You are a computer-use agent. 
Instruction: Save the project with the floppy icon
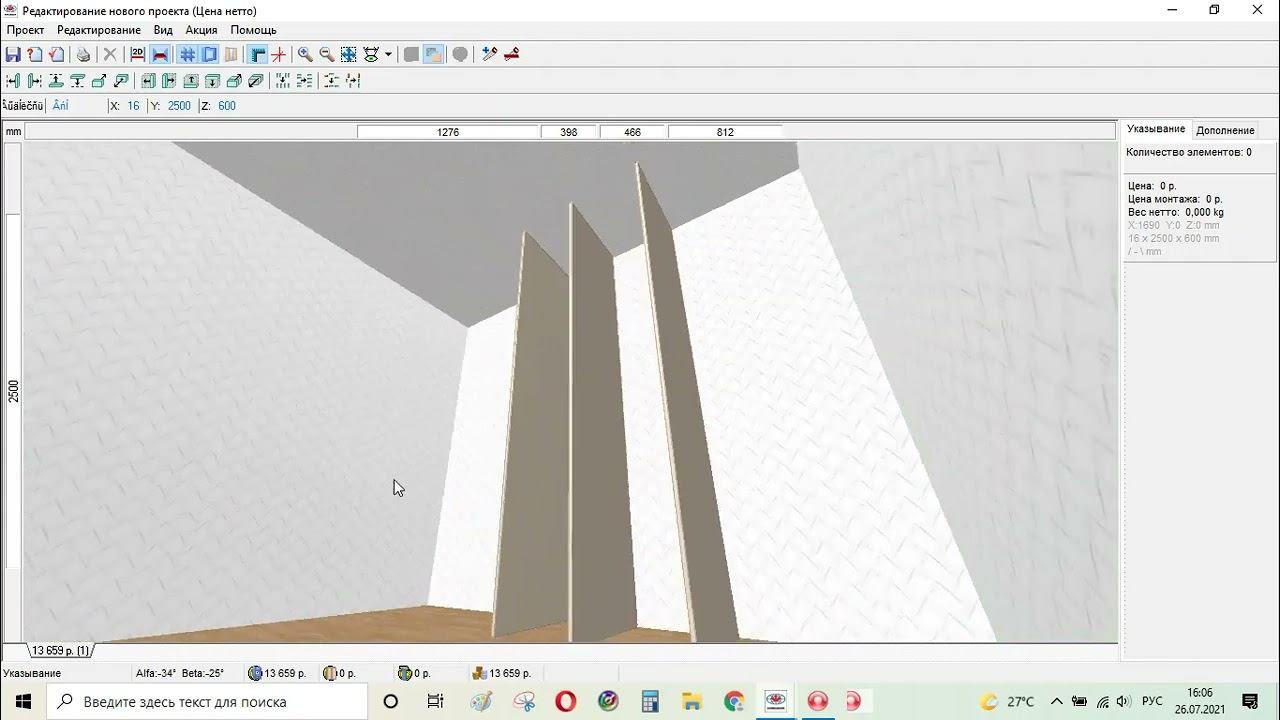pyautogui.click(x=13, y=54)
